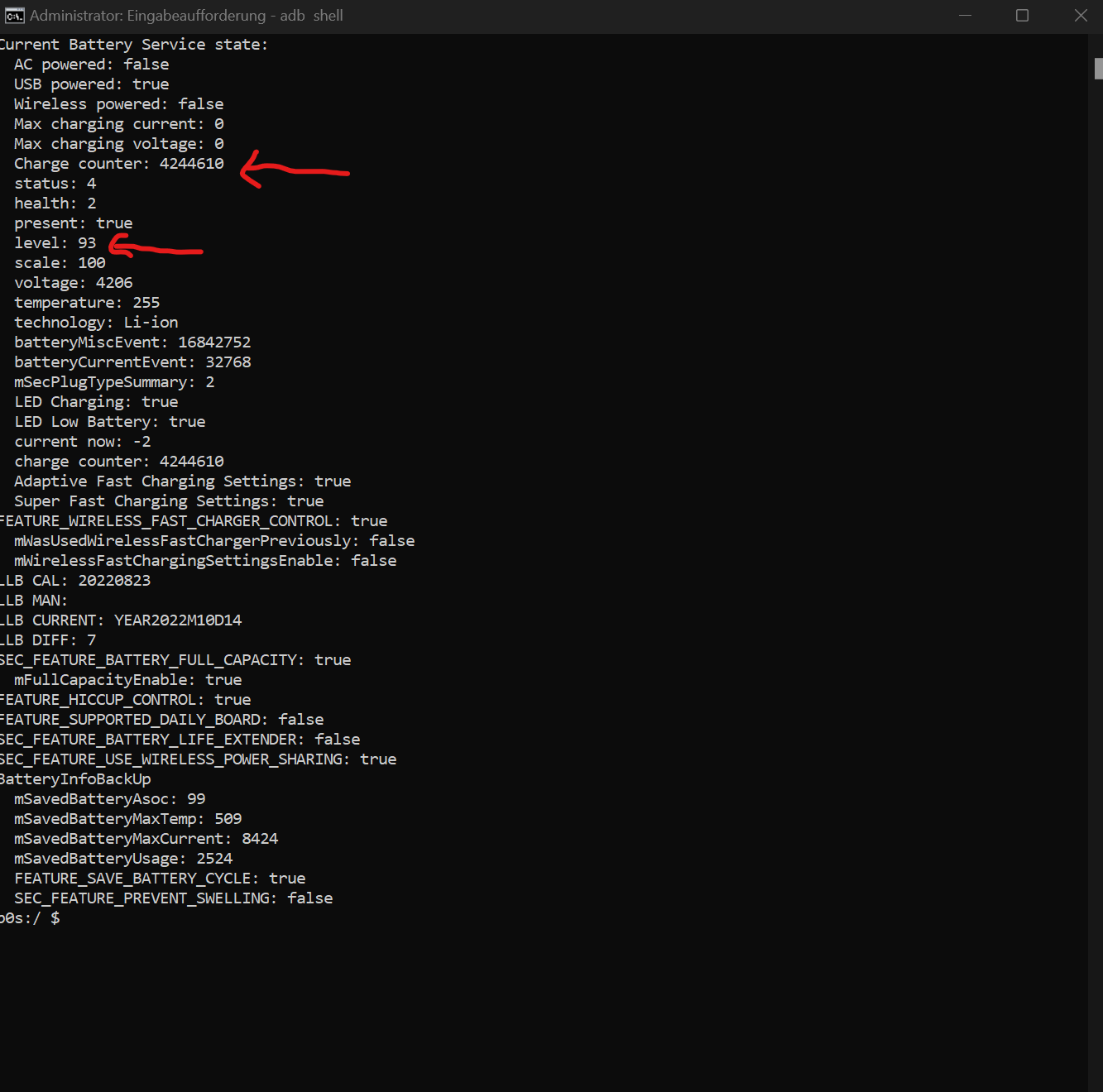Click the 'Super Fast Charging Settings: true' line
The height and width of the screenshot is (1092, 1103).
pos(169,501)
